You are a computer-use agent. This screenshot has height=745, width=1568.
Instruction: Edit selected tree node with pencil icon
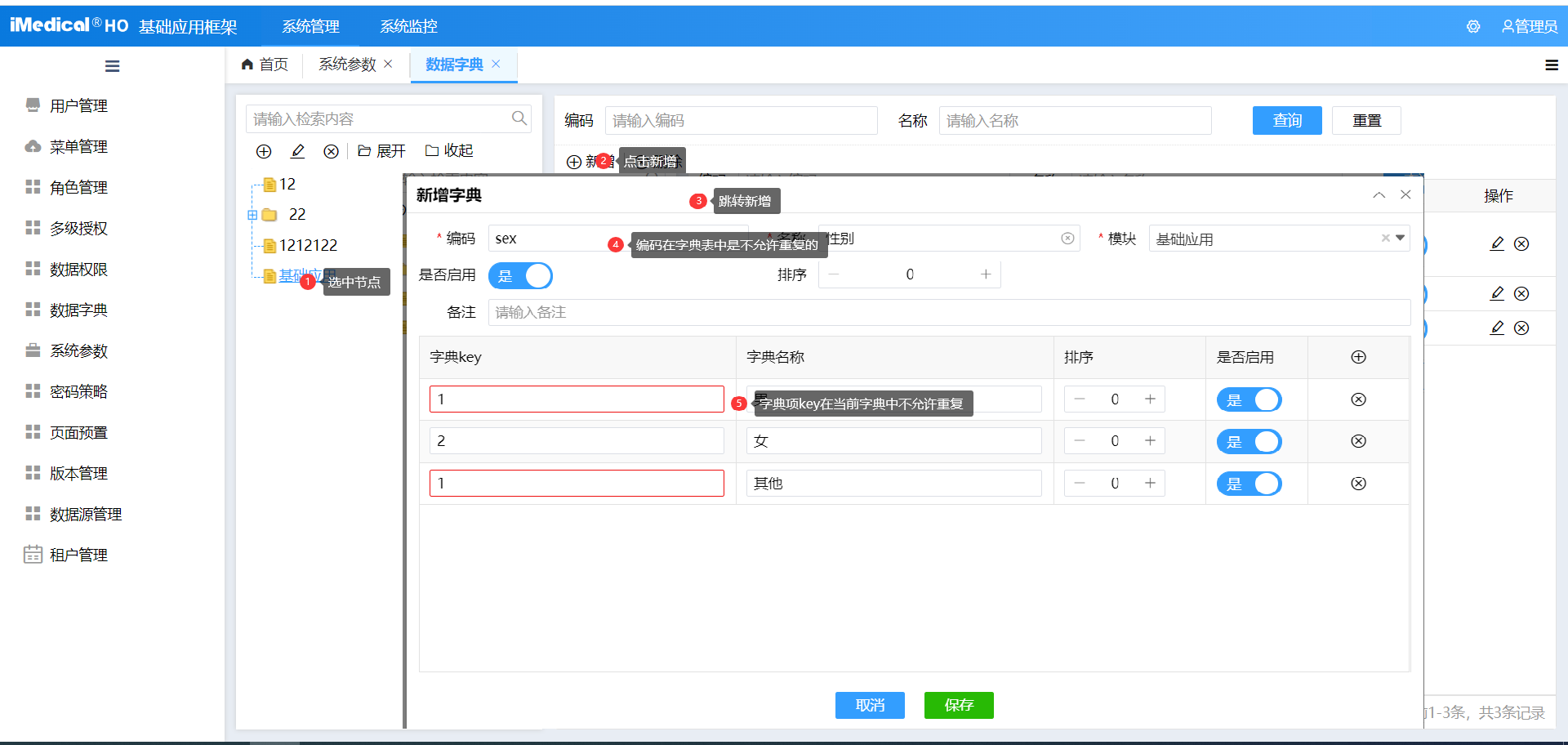point(297,151)
